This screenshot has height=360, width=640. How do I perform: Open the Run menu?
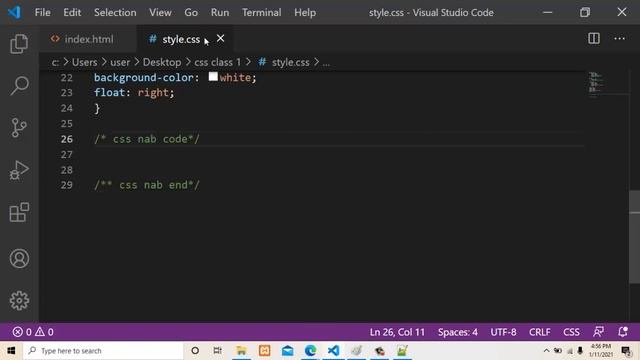click(x=220, y=13)
